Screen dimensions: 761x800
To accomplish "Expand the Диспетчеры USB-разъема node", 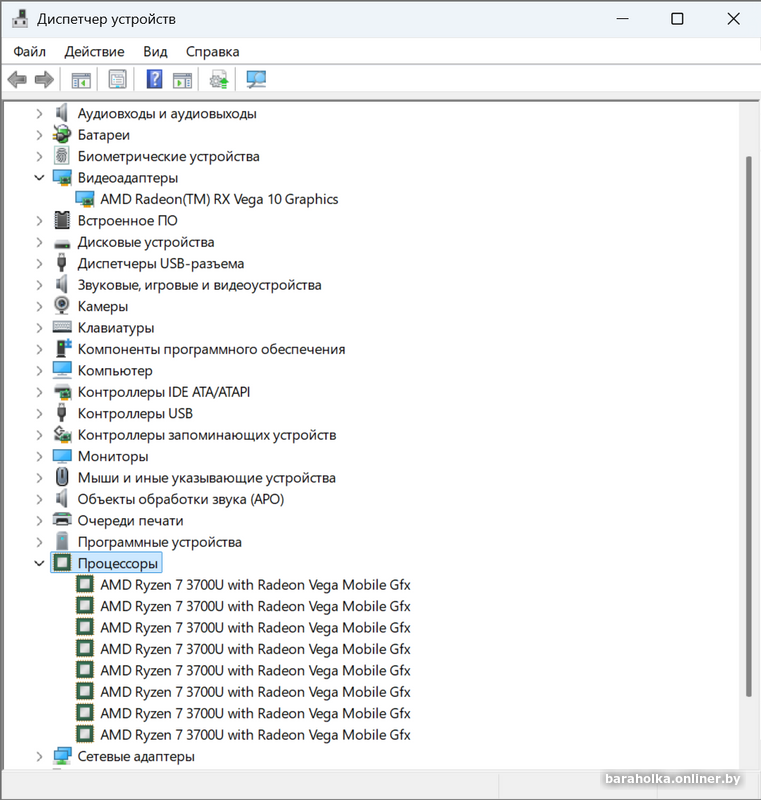I will click(x=39, y=263).
